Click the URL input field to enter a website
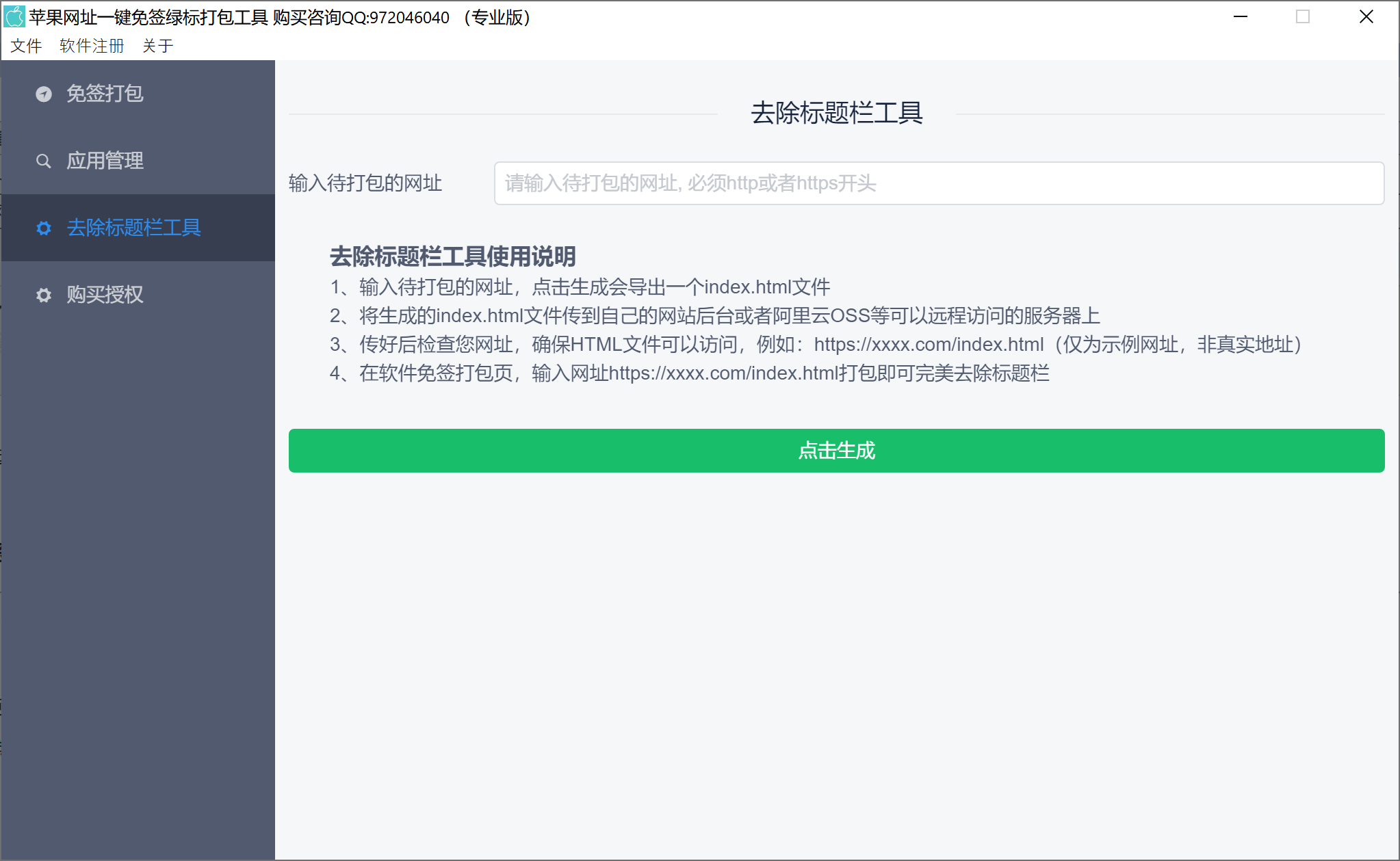 (x=939, y=183)
